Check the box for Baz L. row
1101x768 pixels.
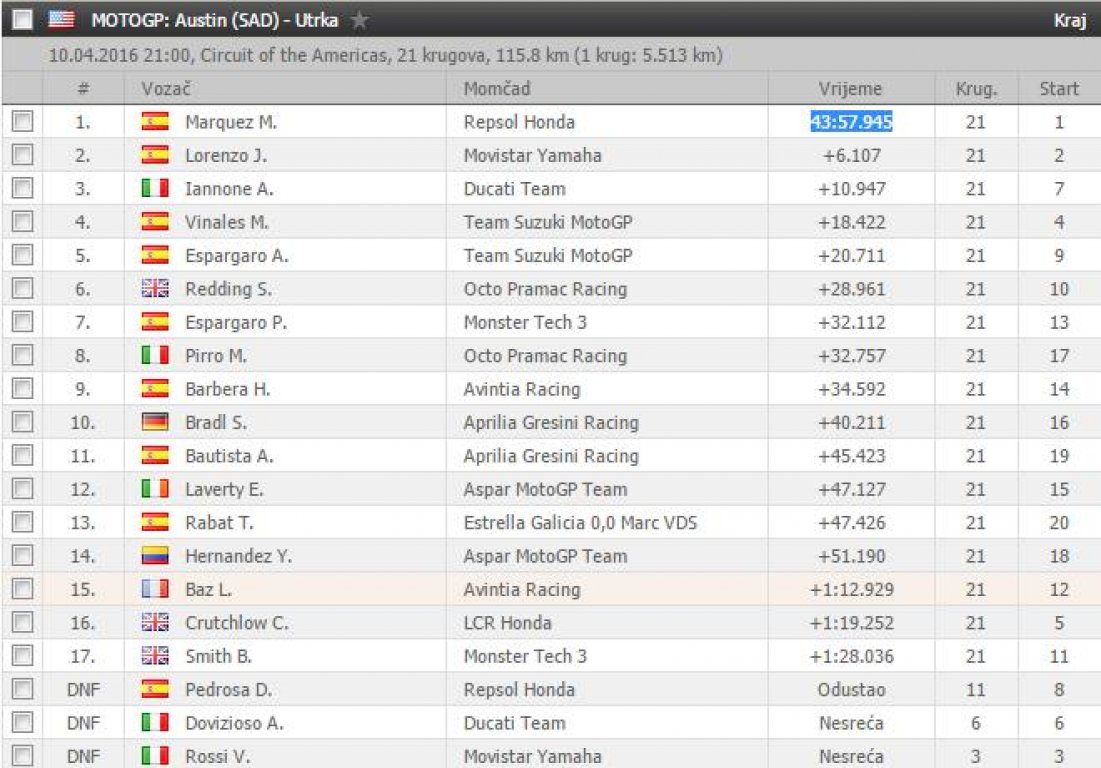22,589
